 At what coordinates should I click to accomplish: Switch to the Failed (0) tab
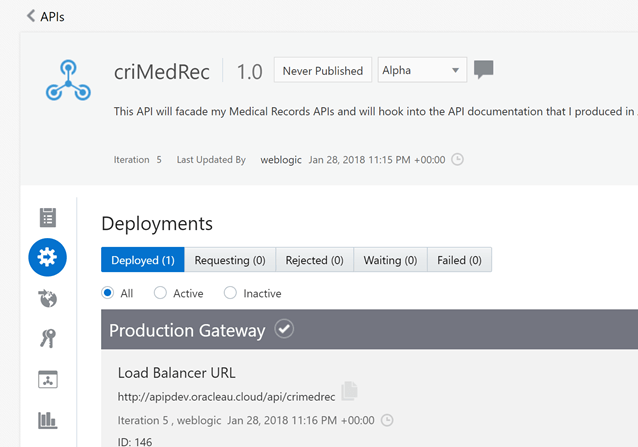point(459,260)
